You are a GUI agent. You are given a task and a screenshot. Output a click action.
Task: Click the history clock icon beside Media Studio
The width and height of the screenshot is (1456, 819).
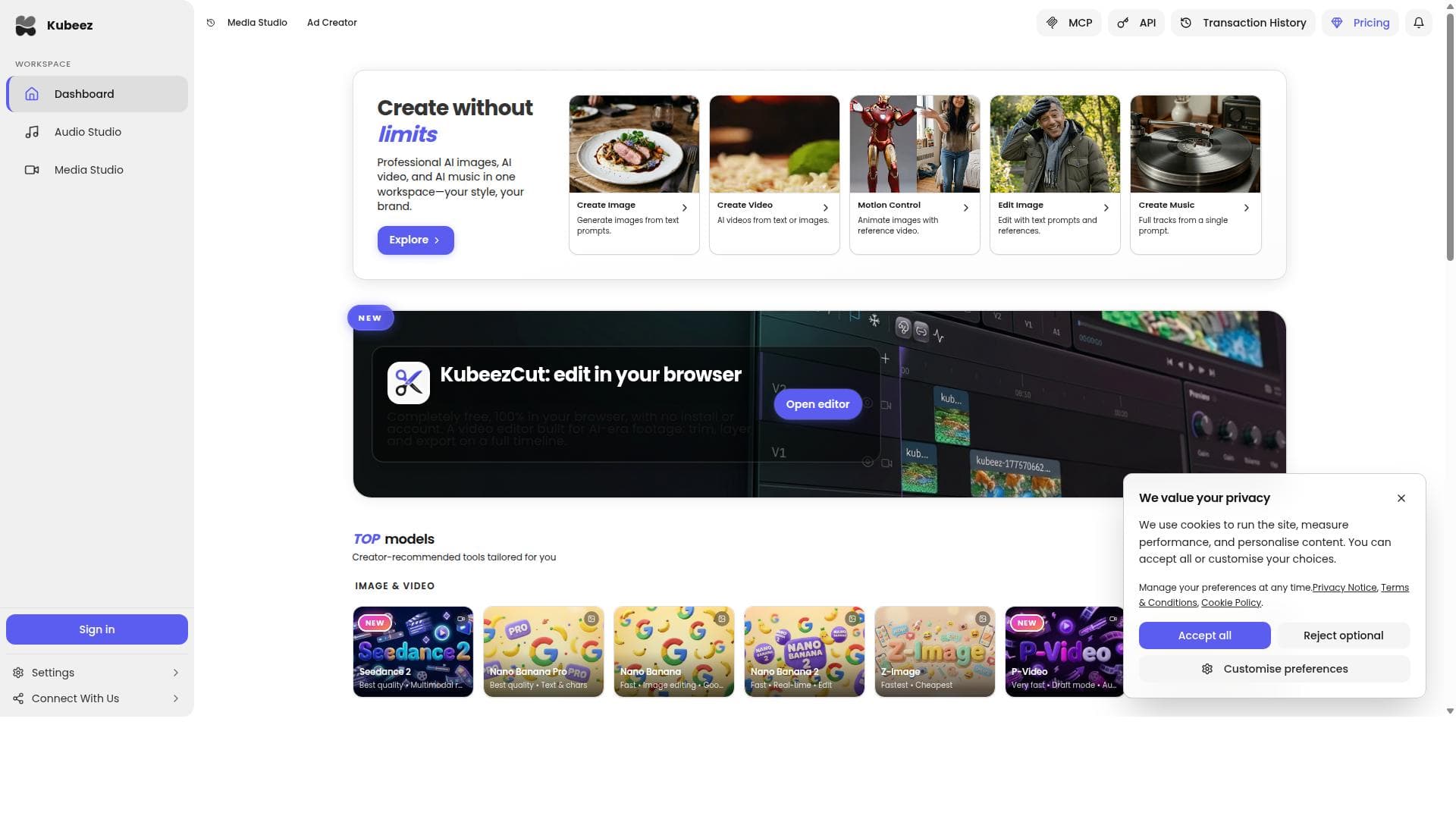[x=211, y=23]
